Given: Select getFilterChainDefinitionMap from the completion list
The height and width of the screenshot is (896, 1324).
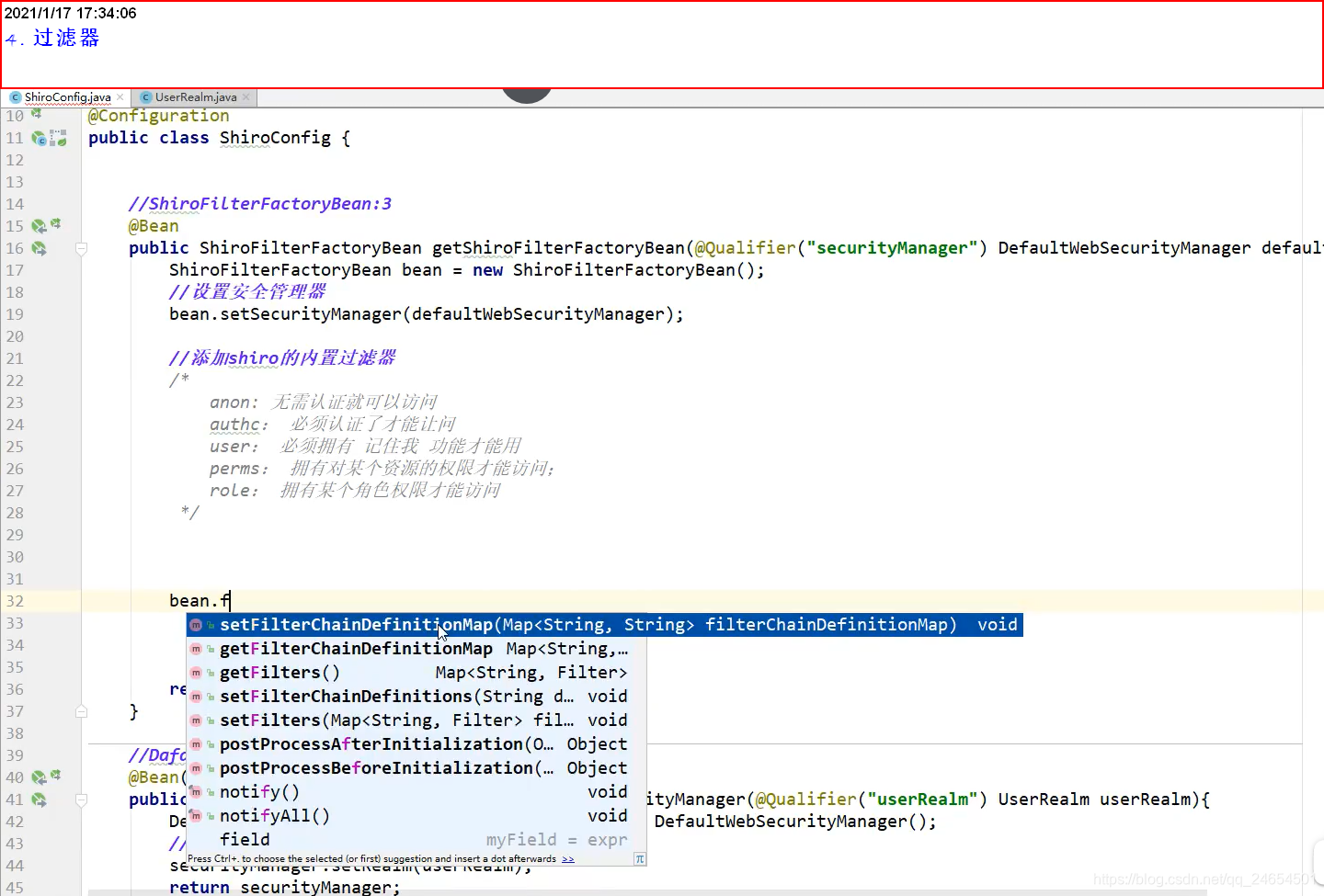Looking at the screenshot, I should point(417,649).
